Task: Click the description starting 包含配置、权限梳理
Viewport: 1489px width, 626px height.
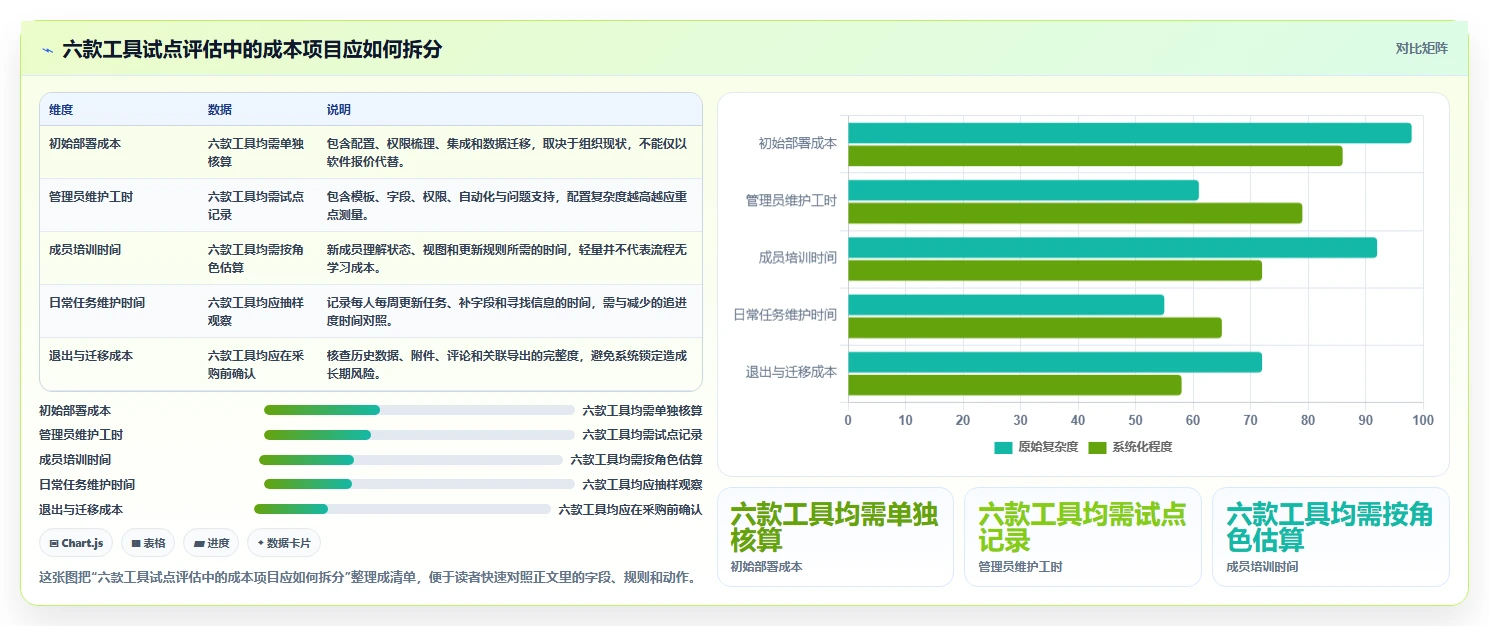Action: pyautogui.click(x=507, y=152)
